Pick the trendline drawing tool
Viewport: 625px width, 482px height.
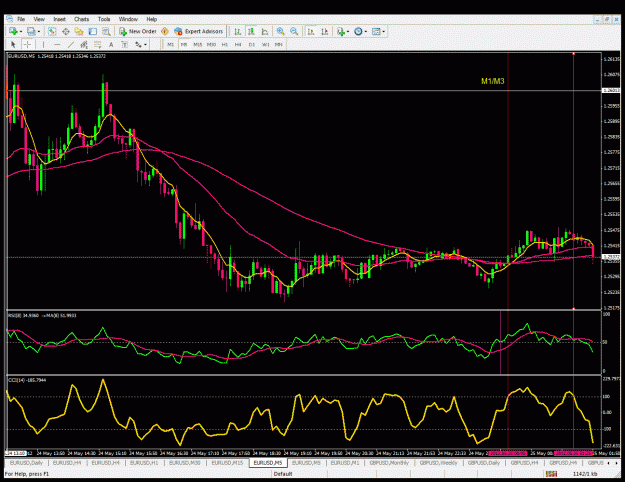click(71, 44)
